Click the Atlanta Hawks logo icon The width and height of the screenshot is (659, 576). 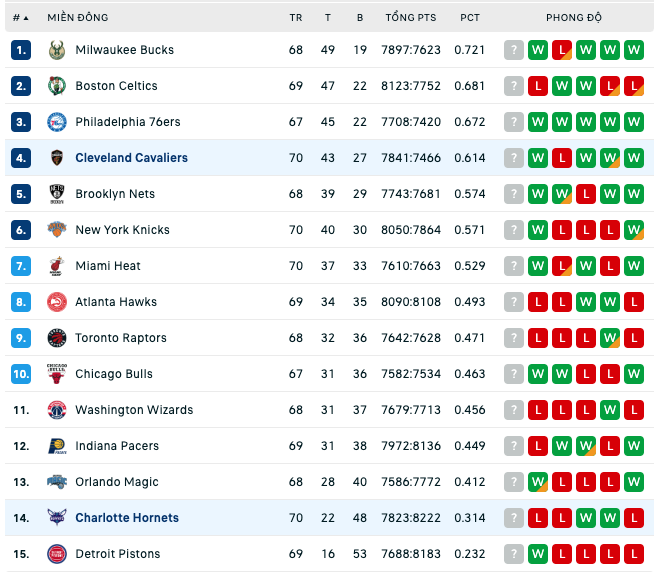point(57,302)
